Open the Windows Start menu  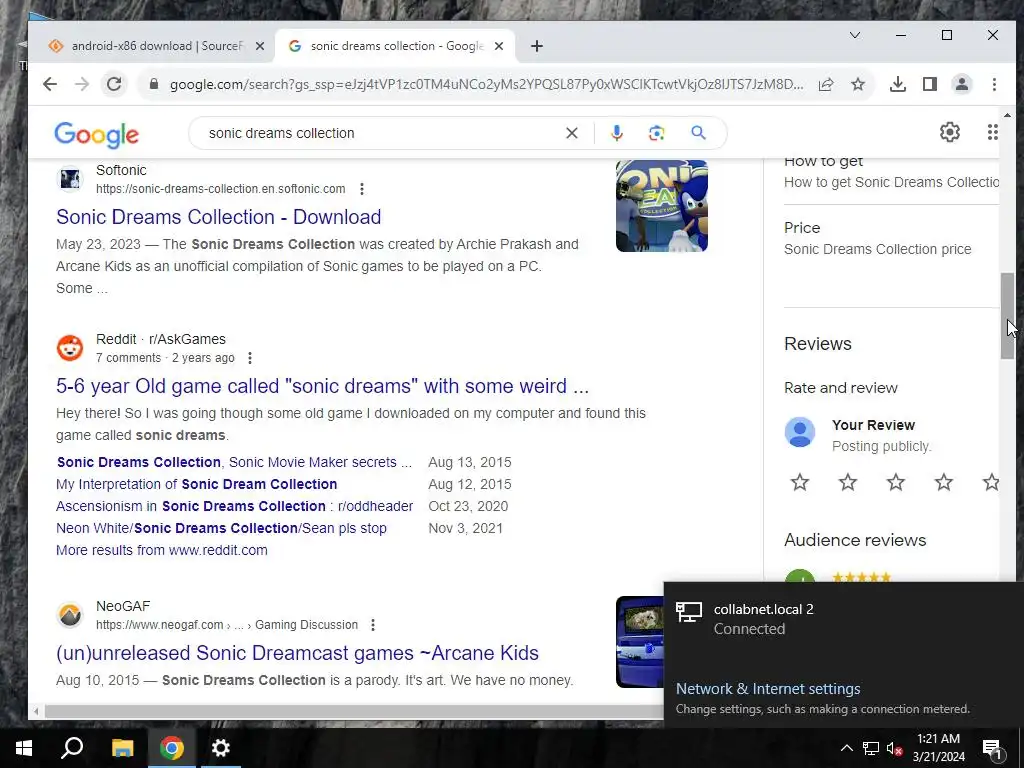click(x=24, y=748)
